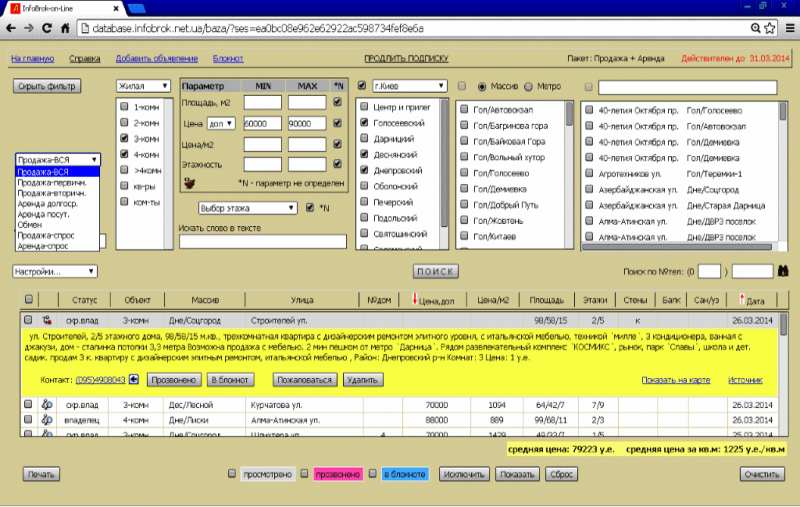800x507 pixels.
Task: Open the г.Киев city dropdown
Action: click(410, 86)
